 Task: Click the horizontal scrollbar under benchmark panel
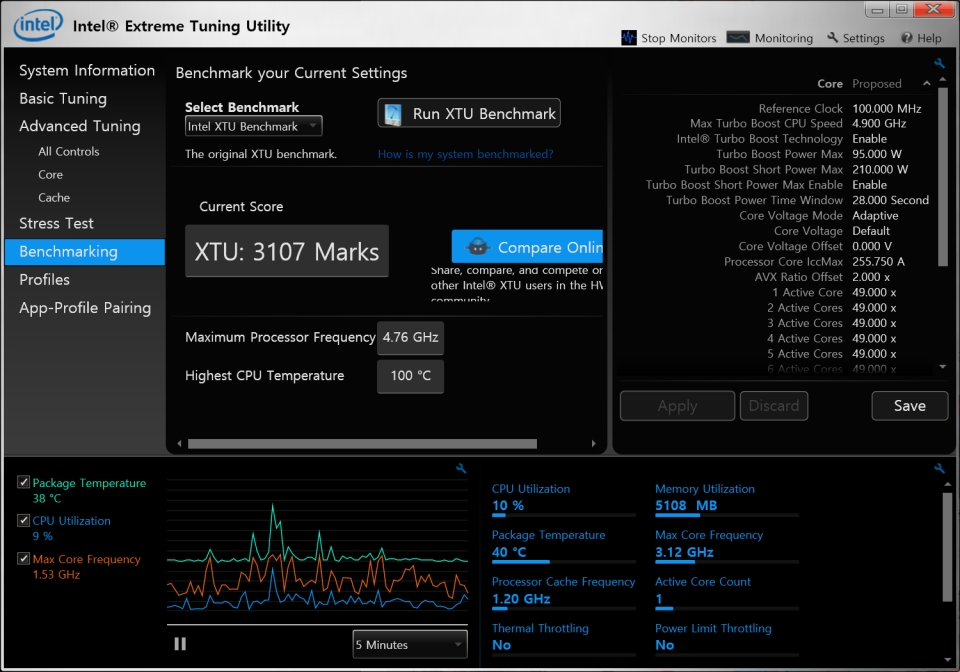362,443
